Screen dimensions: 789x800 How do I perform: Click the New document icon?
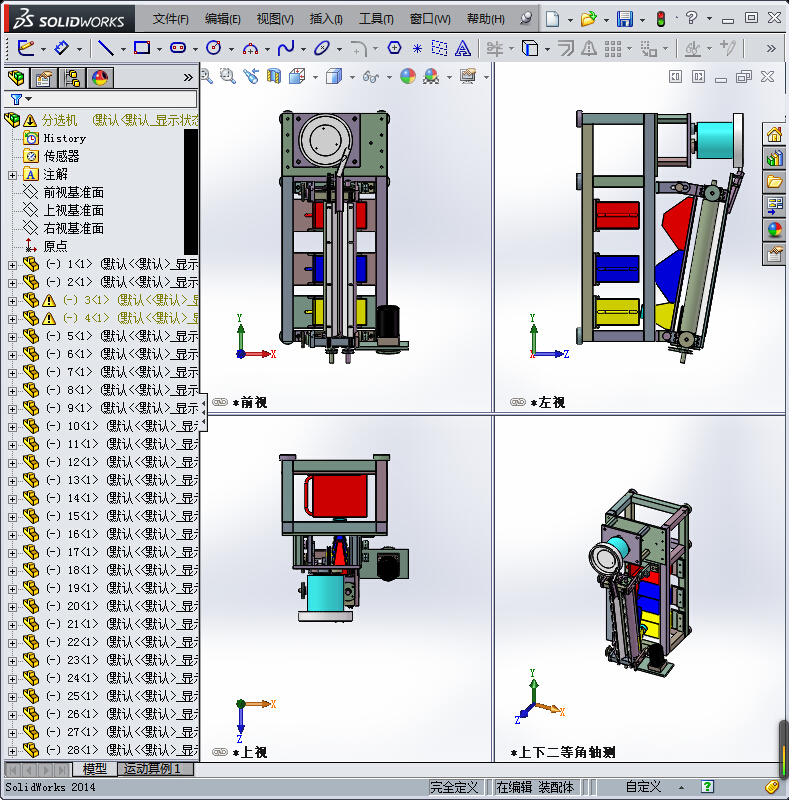552,19
